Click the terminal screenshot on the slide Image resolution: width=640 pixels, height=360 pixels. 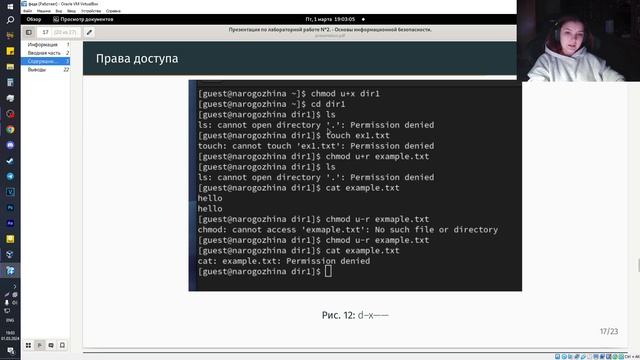pyautogui.click(x=355, y=186)
